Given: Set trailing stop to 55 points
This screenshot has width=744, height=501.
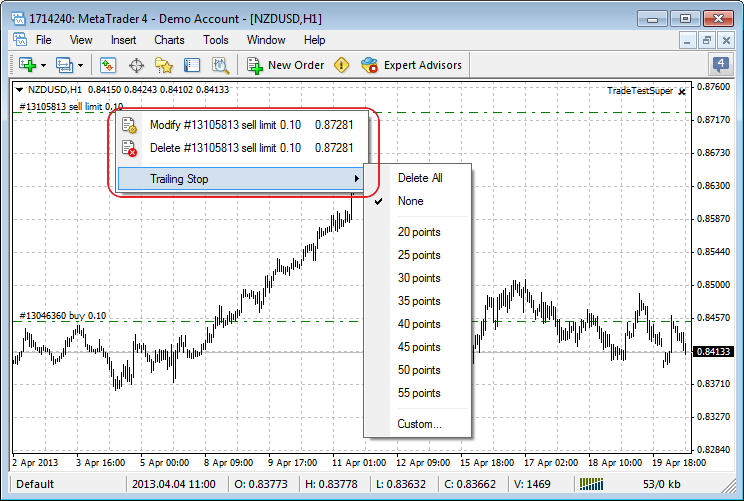Looking at the screenshot, I should pyautogui.click(x=419, y=393).
